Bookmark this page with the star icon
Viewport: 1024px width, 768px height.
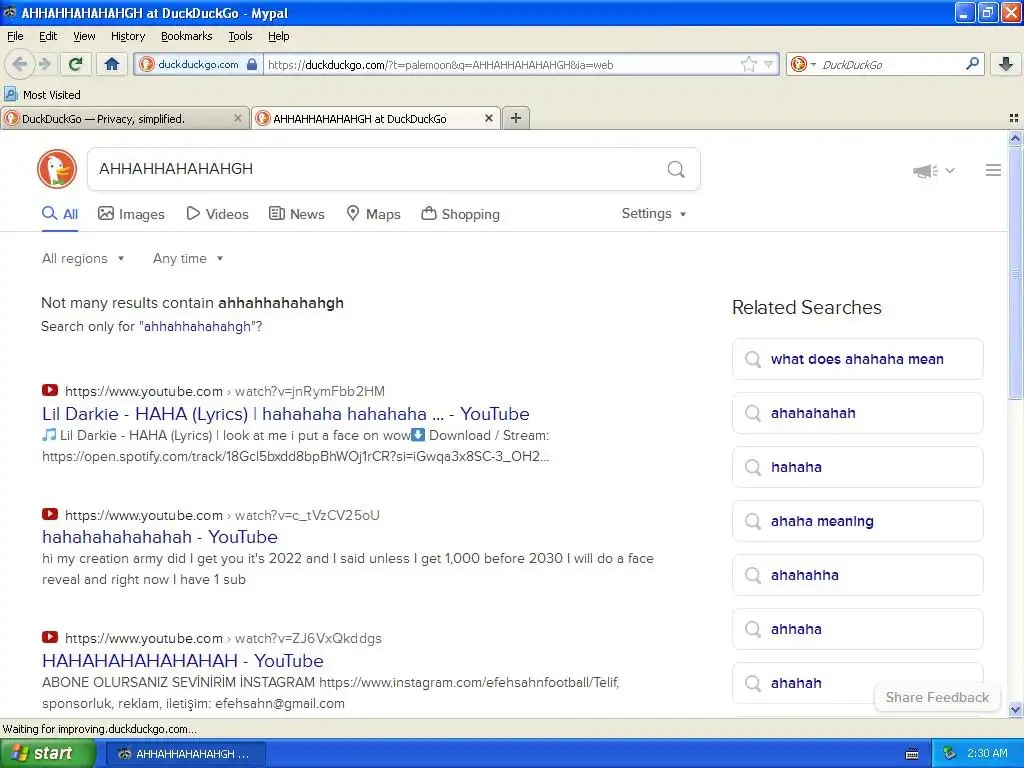(748, 64)
